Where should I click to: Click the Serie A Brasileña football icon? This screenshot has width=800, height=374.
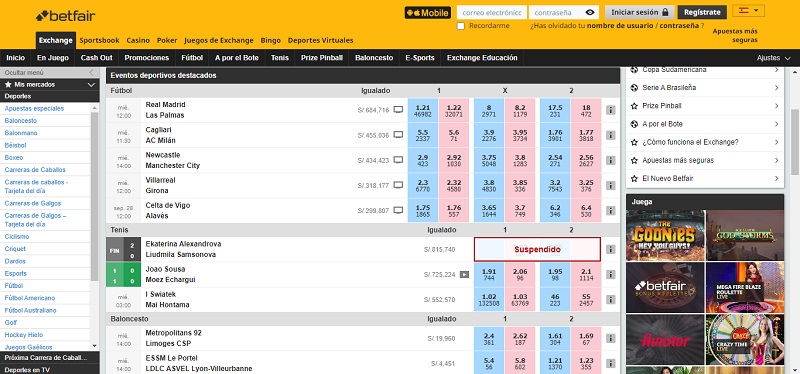pyautogui.click(x=634, y=88)
